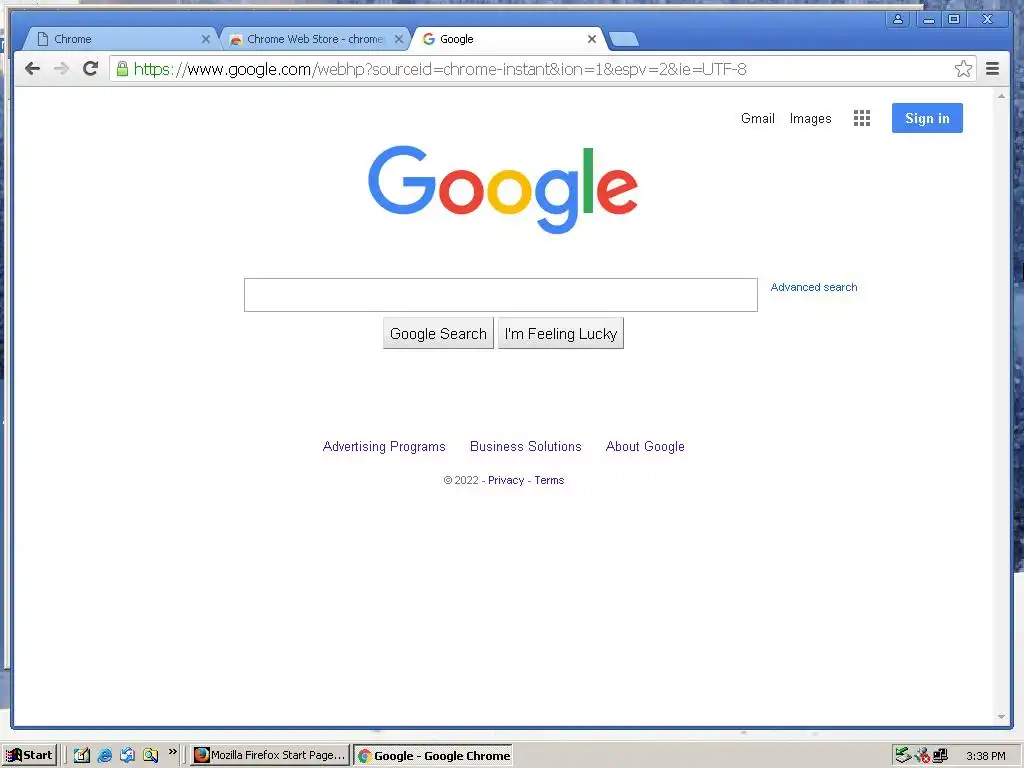Screen dimensions: 1024x768
Task: Click the Chrome user profile button
Action: 898,19
